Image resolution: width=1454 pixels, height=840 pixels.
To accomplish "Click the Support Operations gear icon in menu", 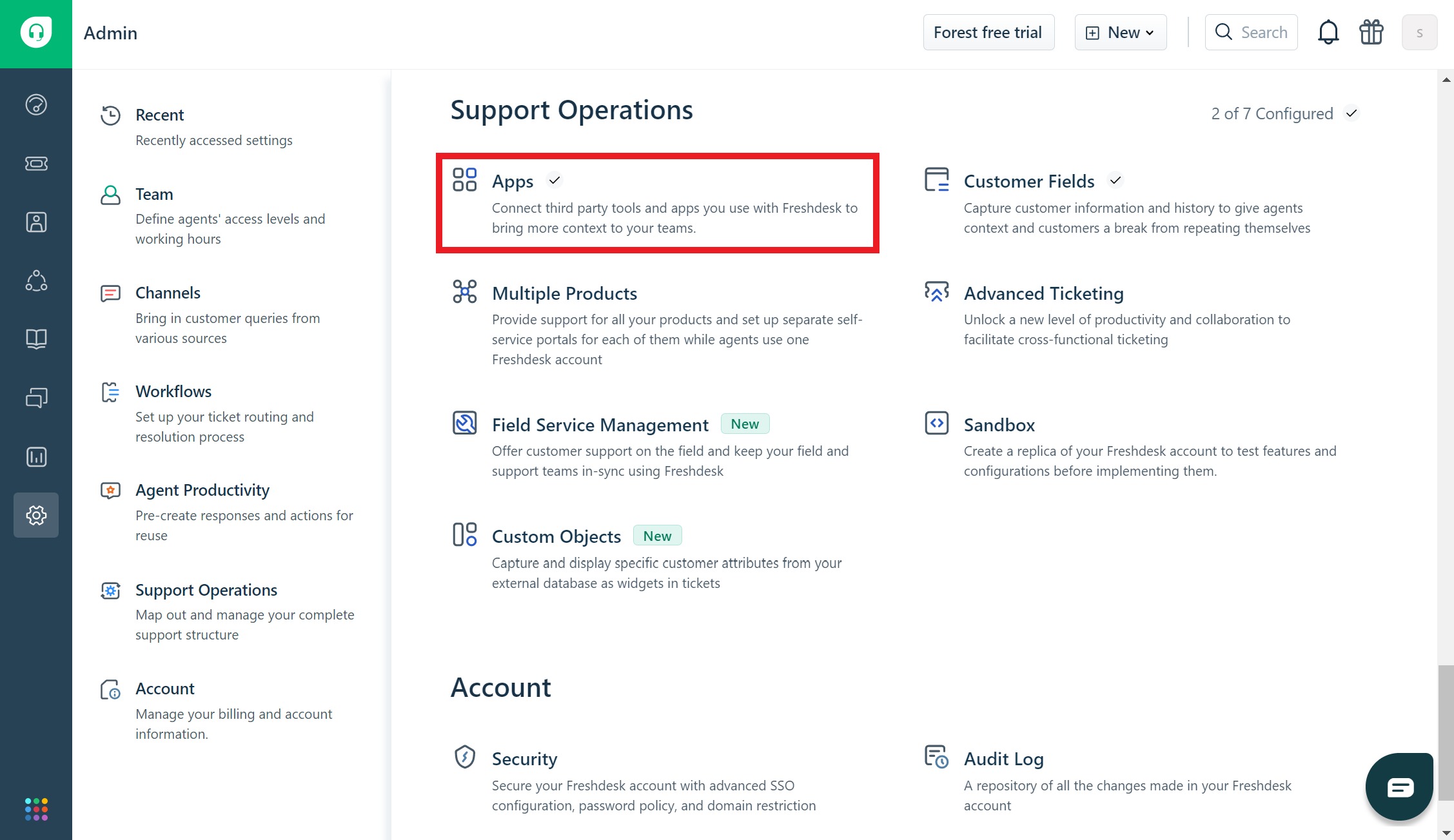I will 110,591.
